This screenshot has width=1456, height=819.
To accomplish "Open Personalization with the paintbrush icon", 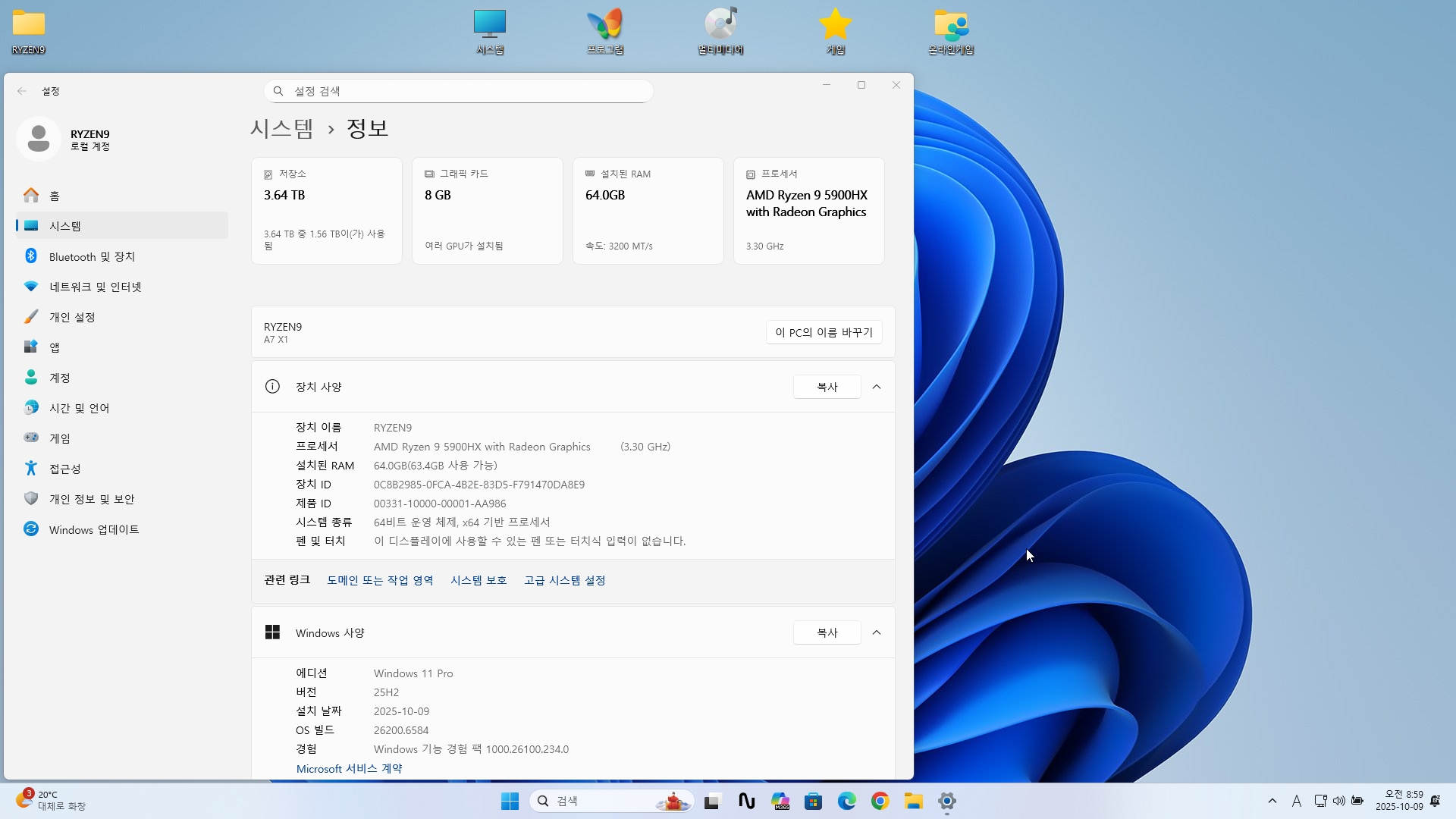I will click(x=72, y=317).
